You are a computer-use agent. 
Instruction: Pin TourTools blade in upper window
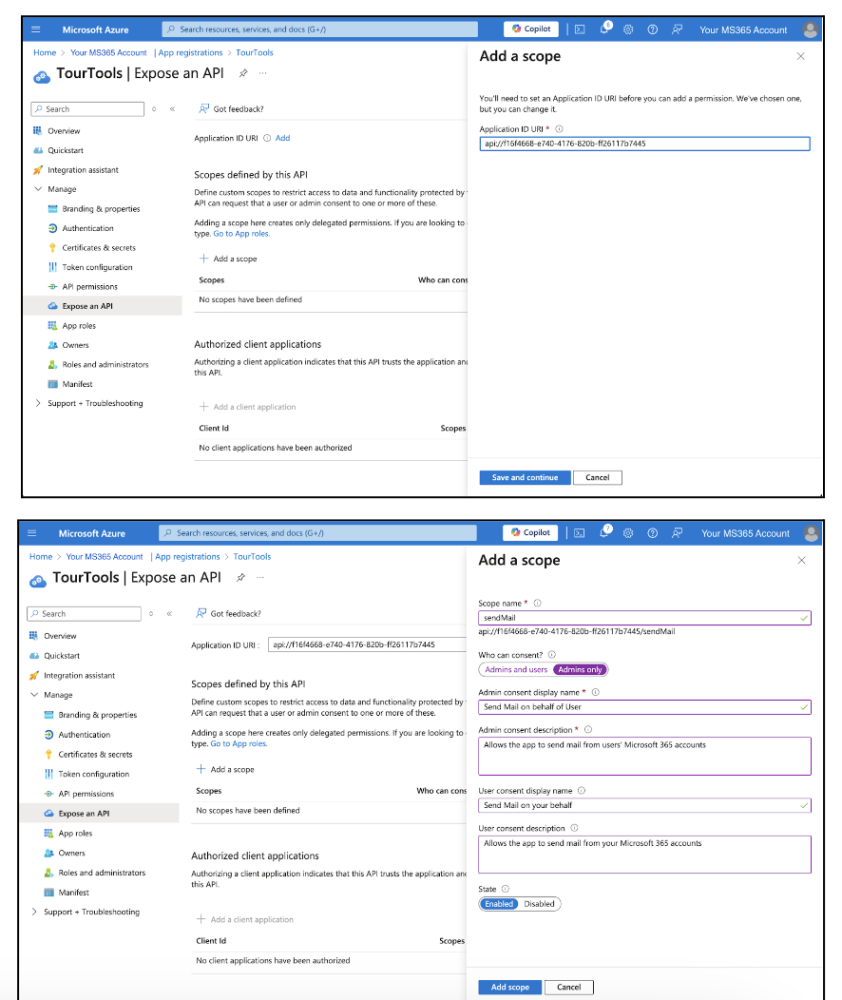[243, 73]
